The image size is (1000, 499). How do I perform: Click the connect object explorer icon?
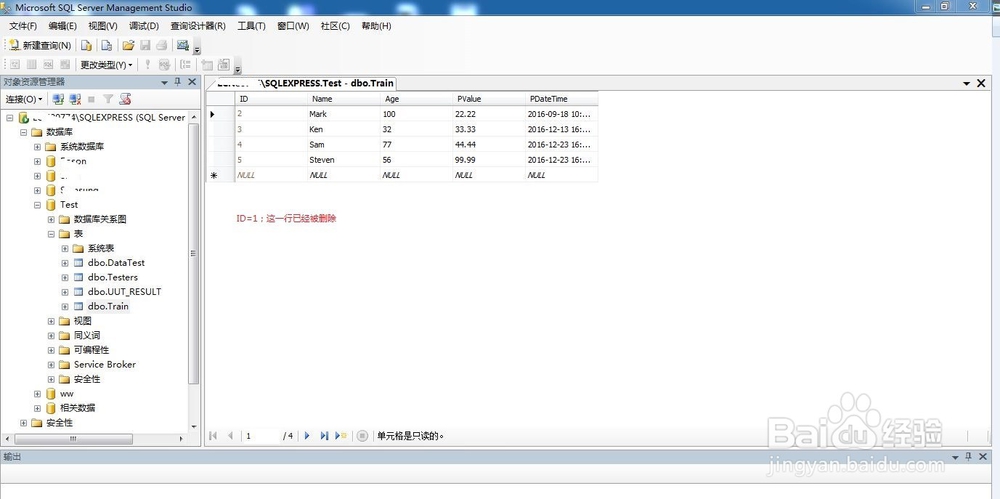58,99
